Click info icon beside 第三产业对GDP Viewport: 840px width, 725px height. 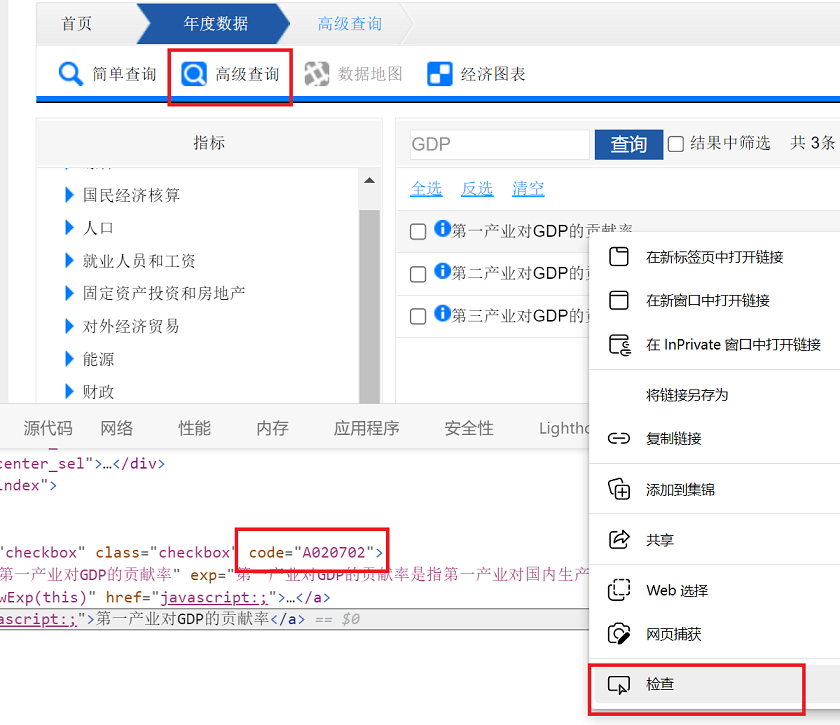442,312
